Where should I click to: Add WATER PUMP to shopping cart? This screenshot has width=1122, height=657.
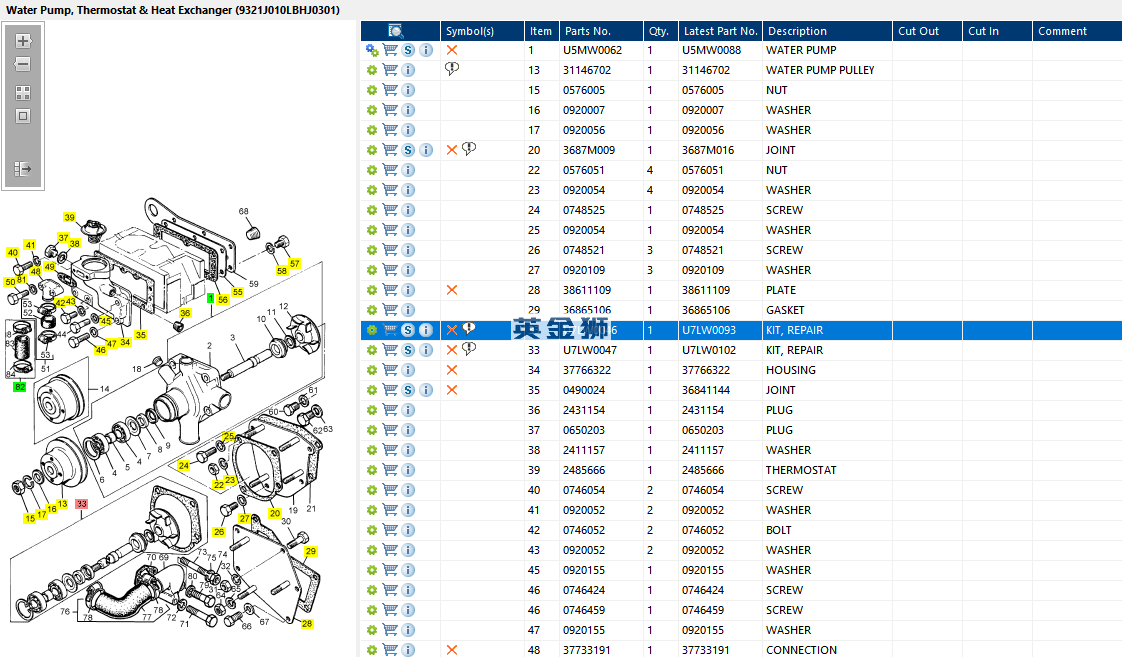click(390, 50)
